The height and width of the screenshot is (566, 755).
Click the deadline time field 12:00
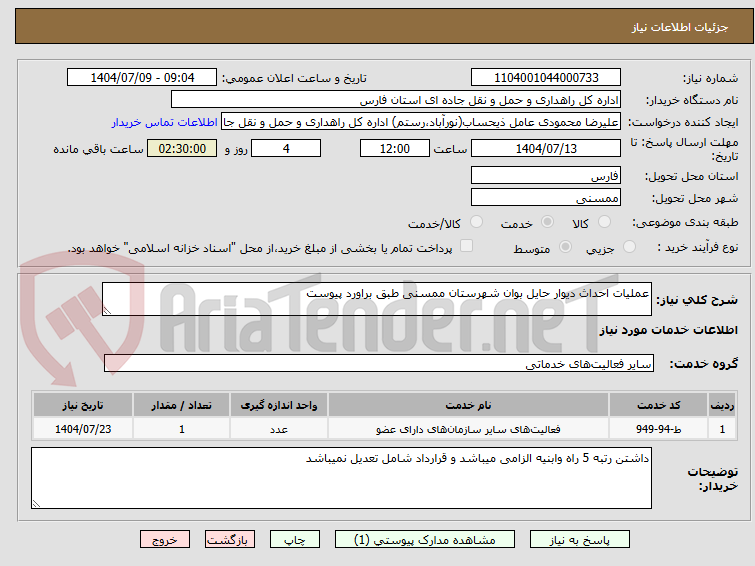(x=395, y=148)
